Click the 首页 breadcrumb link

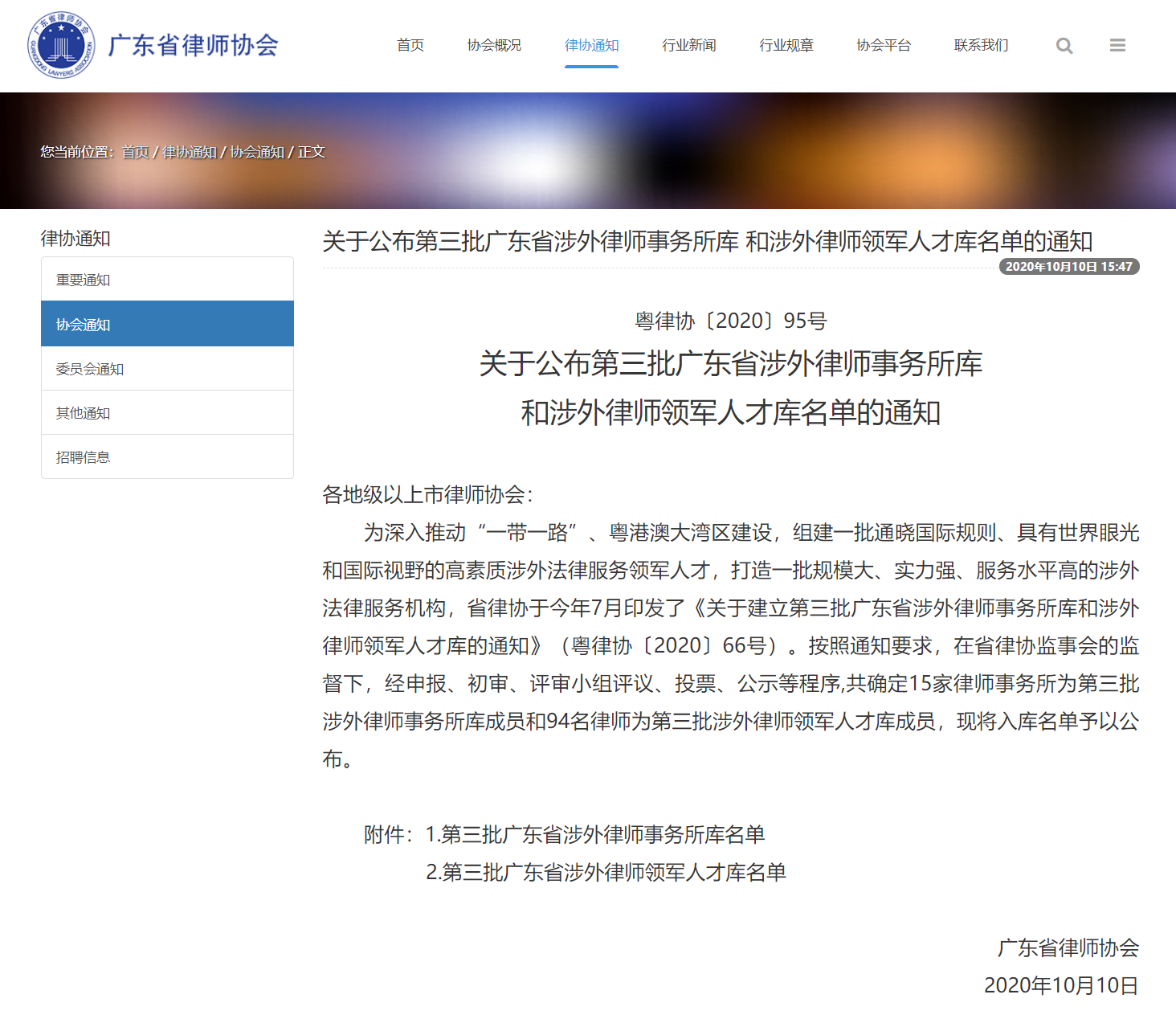135,152
